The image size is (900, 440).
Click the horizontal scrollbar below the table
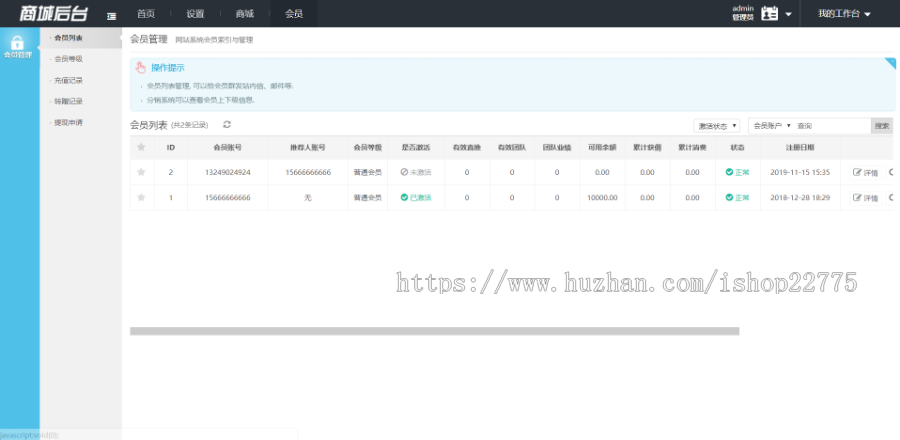(x=434, y=331)
